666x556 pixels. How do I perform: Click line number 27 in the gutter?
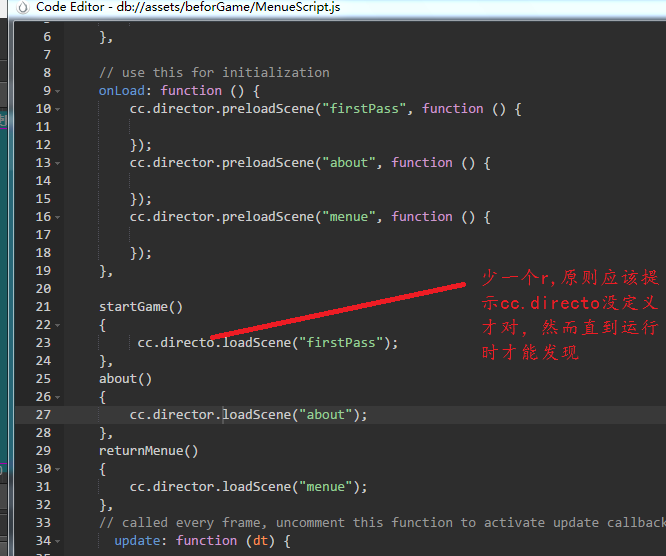pos(43,415)
